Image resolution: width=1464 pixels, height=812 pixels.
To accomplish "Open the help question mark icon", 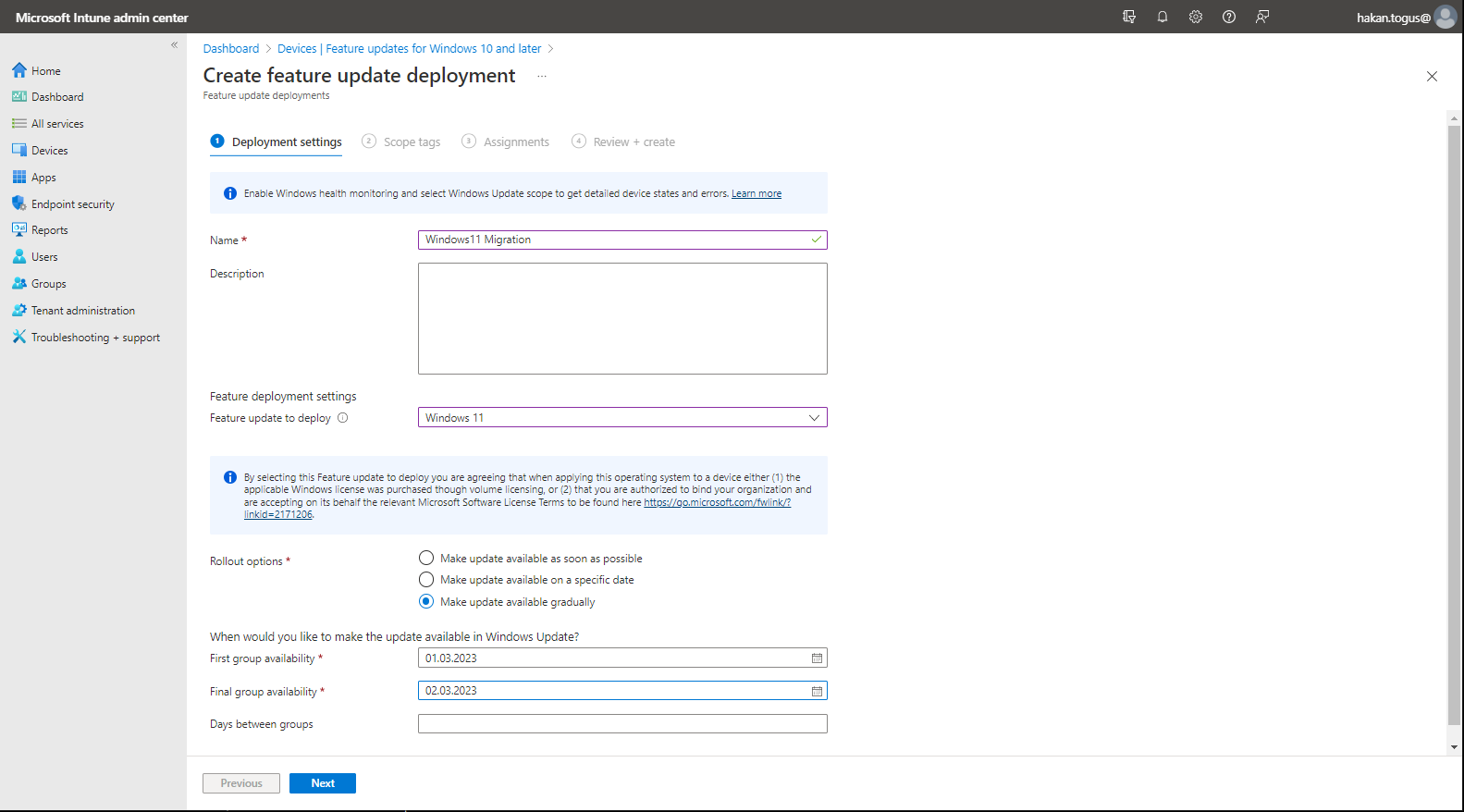I will pyautogui.click(x=1229, y=17).
